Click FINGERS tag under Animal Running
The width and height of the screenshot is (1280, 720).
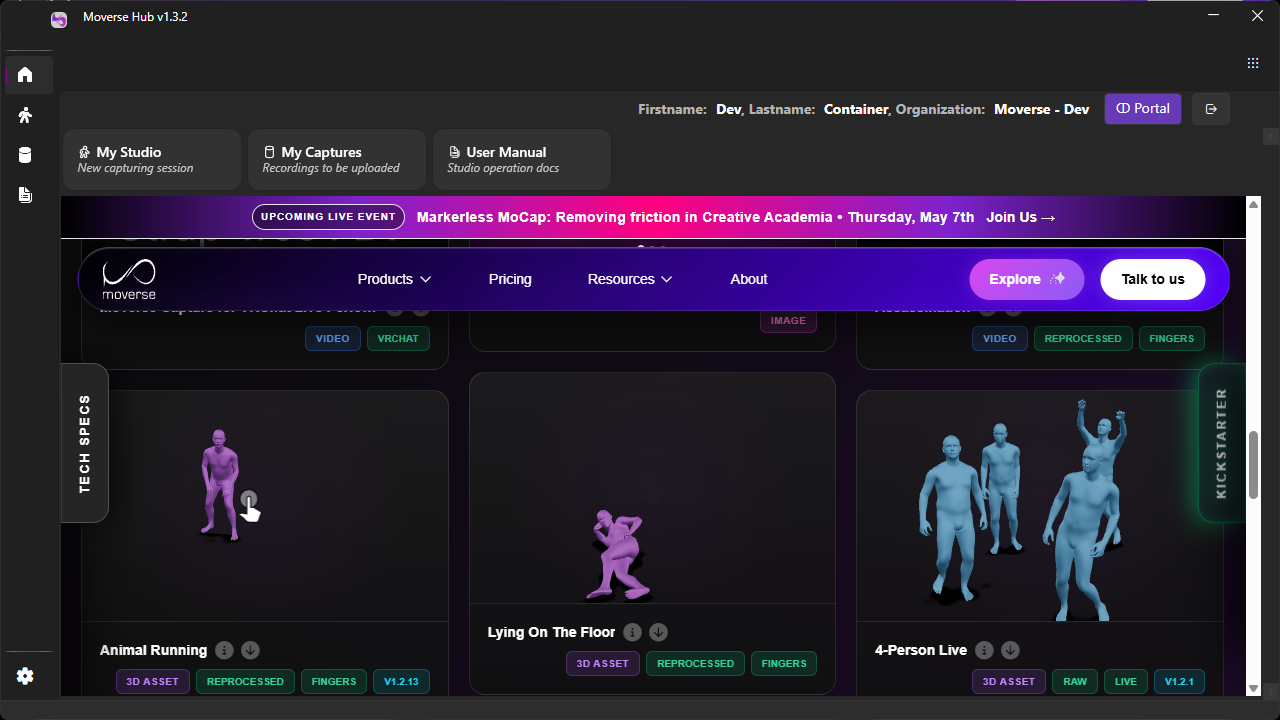[x=334, y=682]
